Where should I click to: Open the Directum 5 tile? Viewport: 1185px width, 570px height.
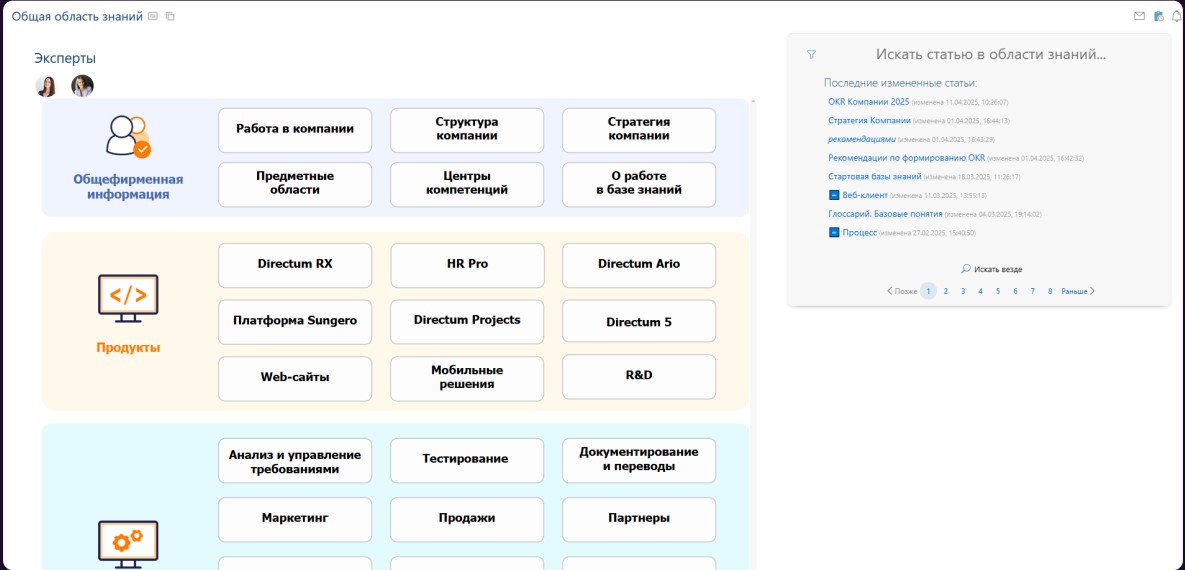[639, 321]
